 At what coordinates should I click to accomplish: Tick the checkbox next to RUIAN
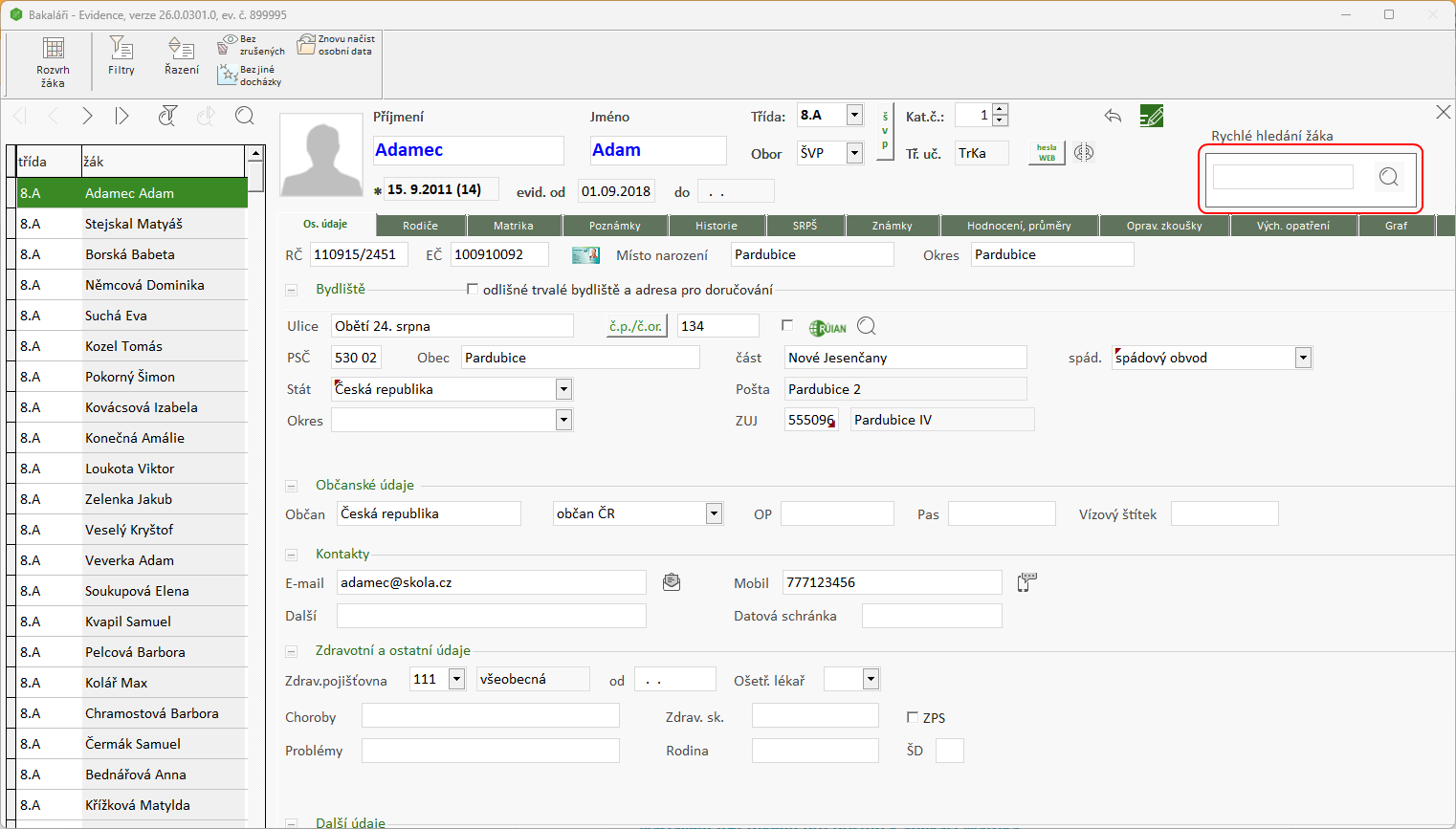tap(787, 326)
